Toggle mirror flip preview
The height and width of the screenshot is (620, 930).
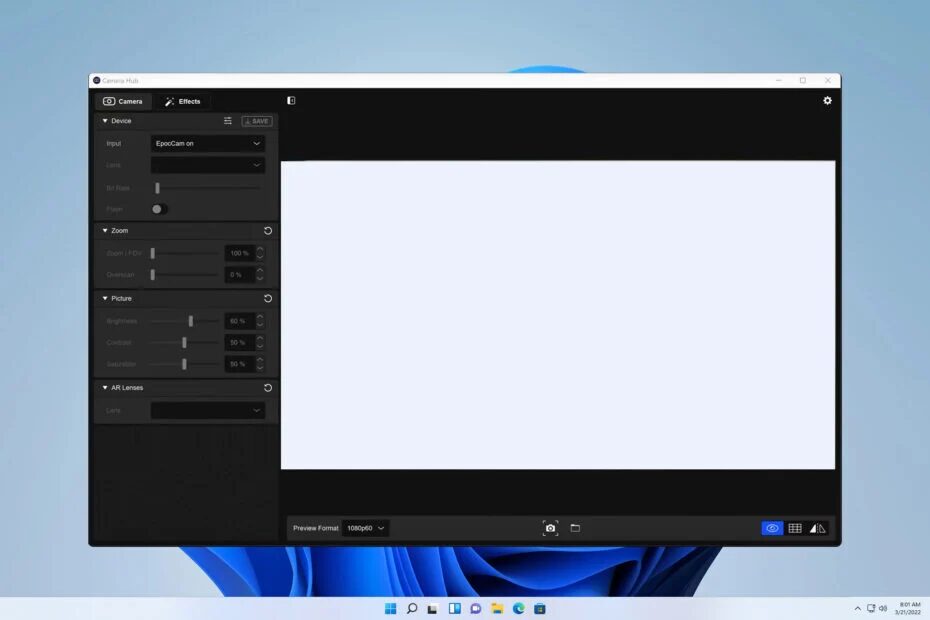point(818,528)
